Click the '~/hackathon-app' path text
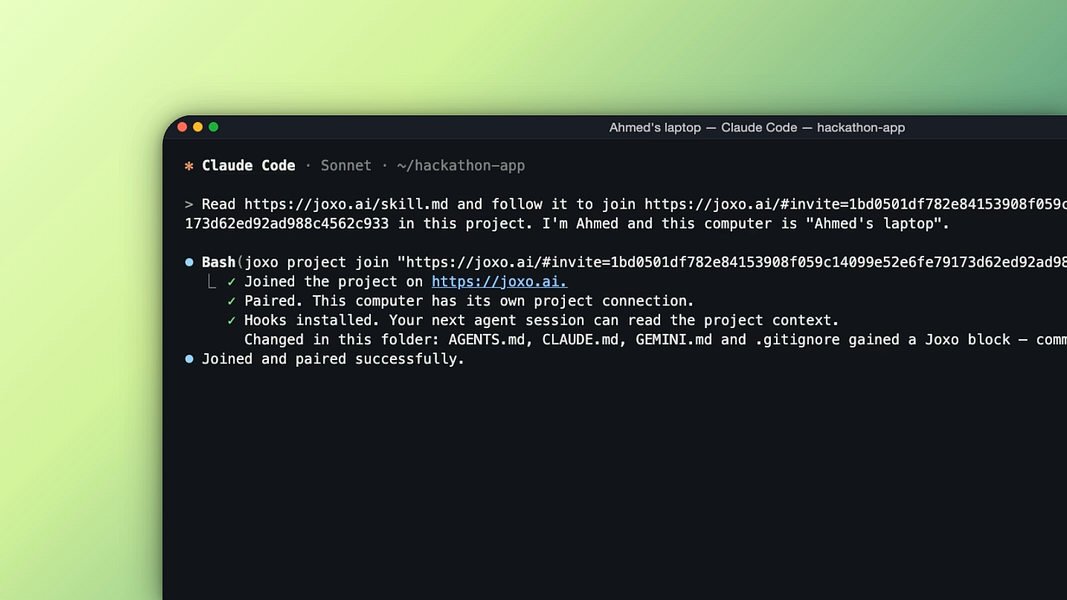 461,165
